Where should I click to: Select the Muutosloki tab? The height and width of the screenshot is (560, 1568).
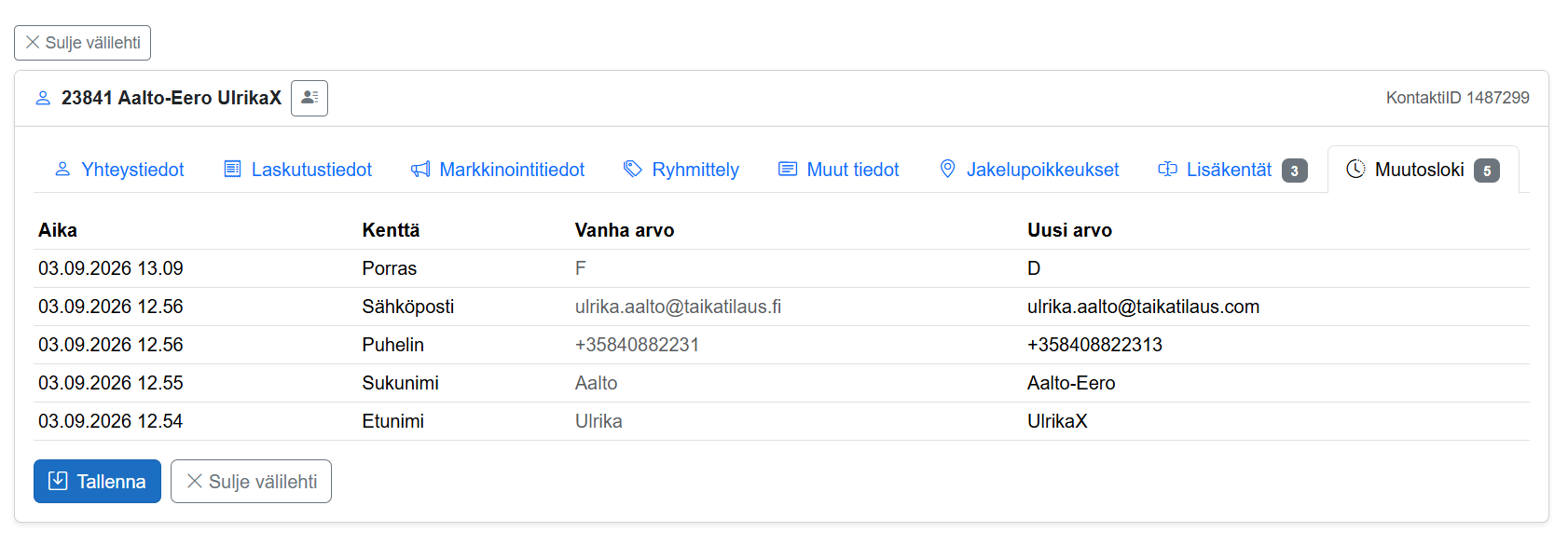[x=1424, y=170]
